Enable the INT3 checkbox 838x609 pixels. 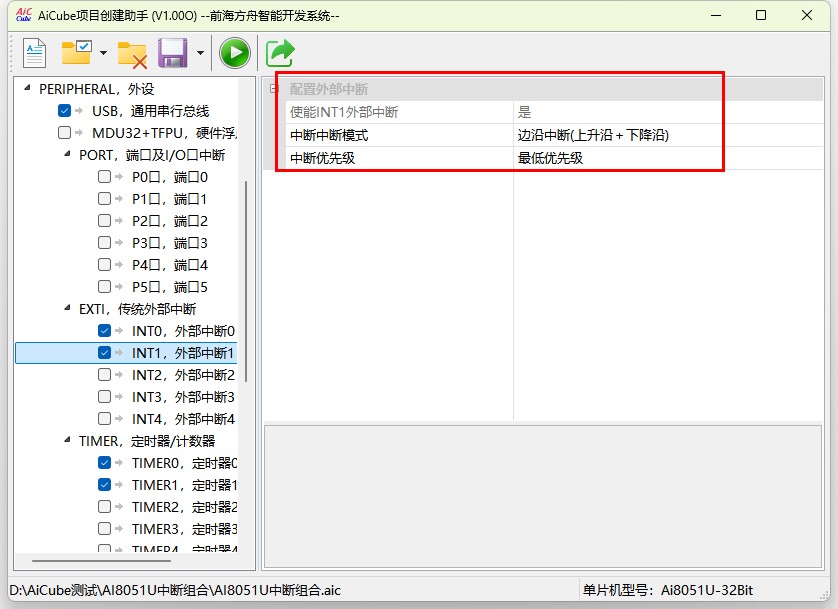click(x=104, y=396)
